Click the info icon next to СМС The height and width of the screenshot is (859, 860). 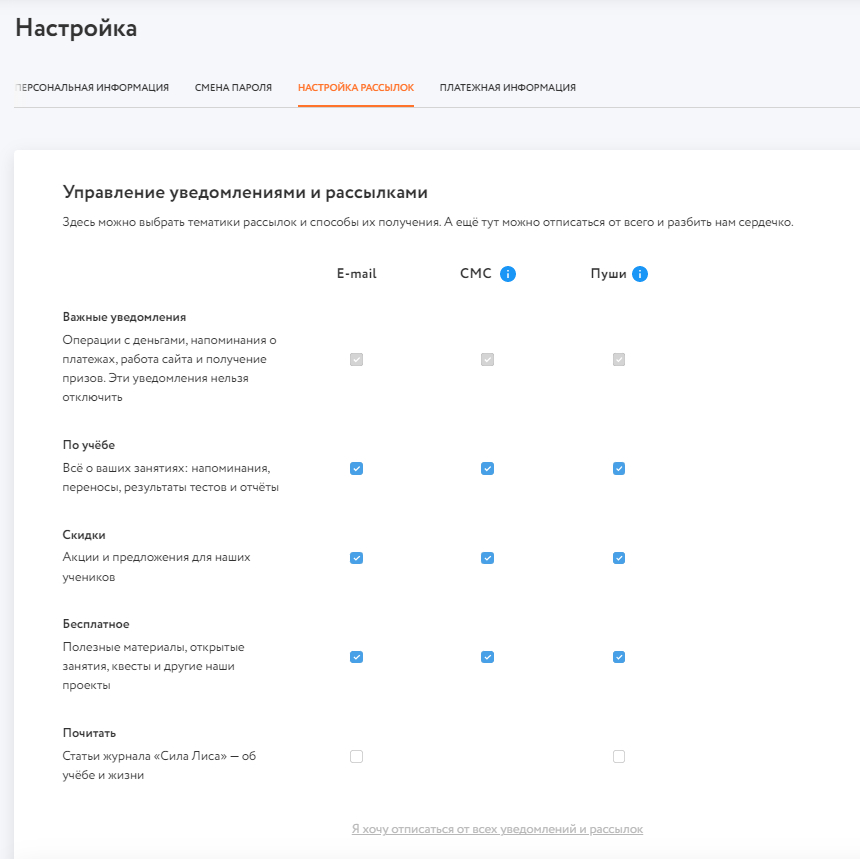click(508, 274)
